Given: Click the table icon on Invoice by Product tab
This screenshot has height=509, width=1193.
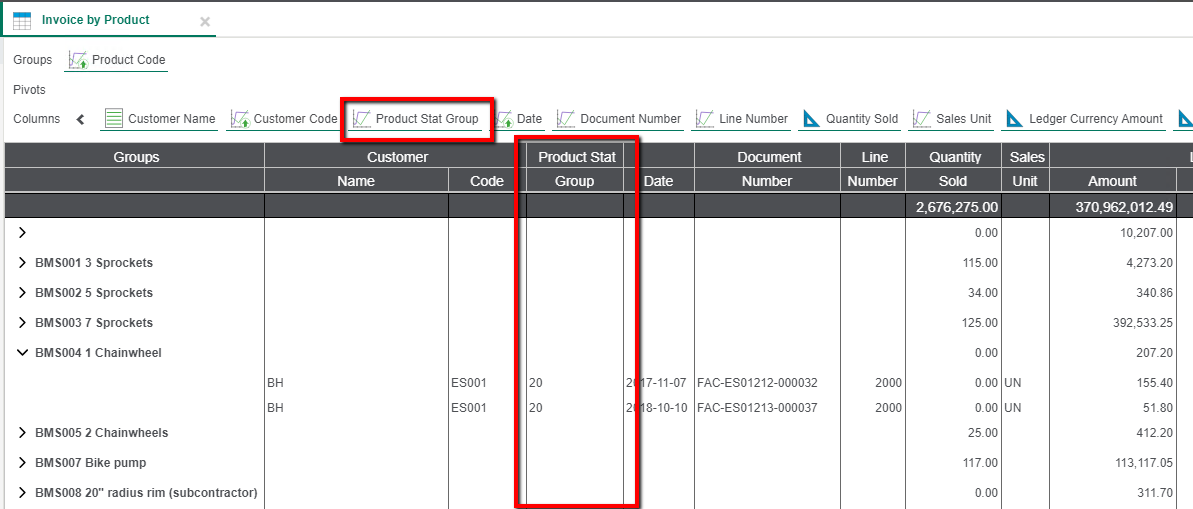Looking at the screenshot, I should 22,20.
